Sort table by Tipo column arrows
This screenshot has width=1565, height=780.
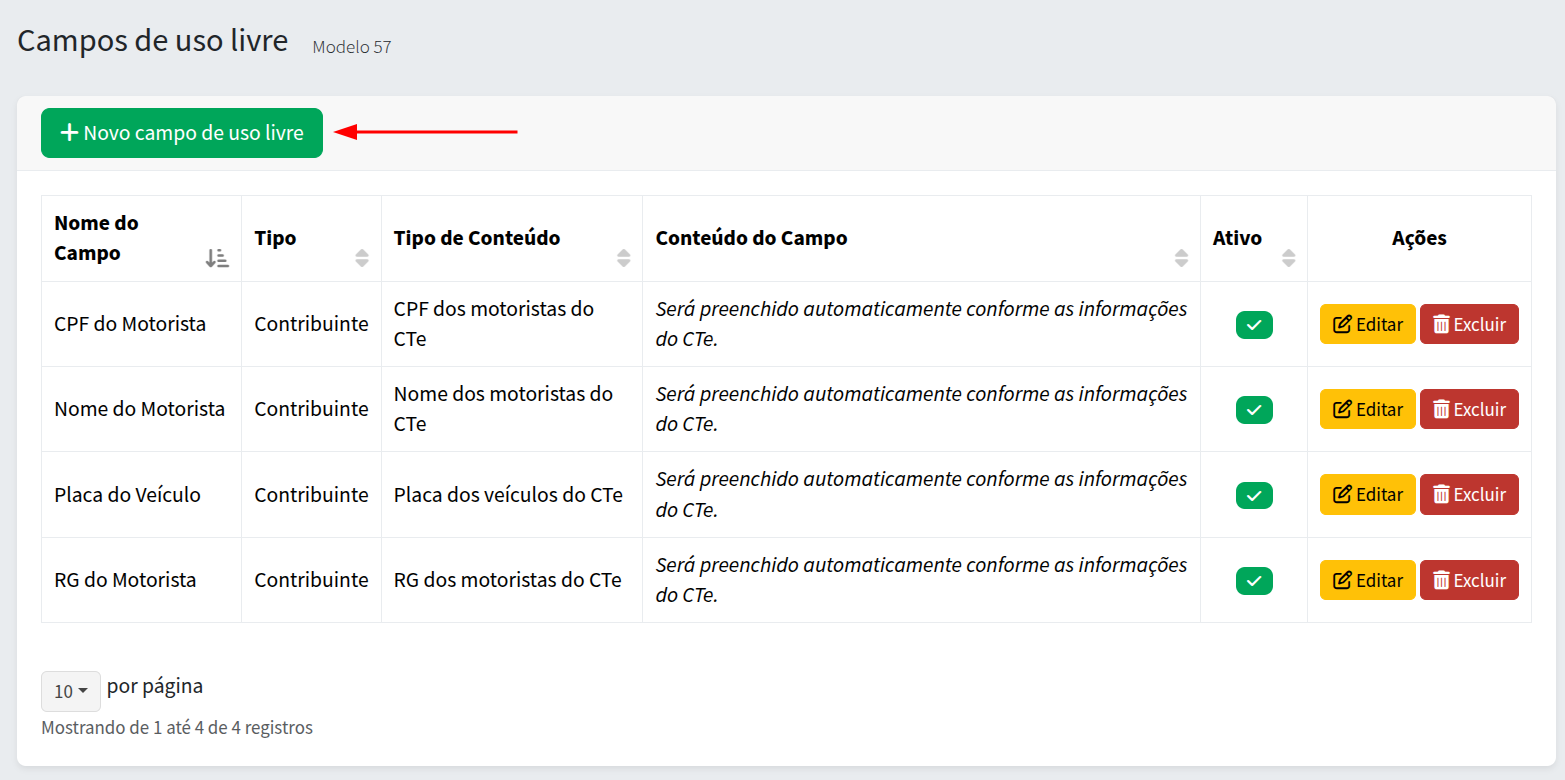click(x=362, y=258)
